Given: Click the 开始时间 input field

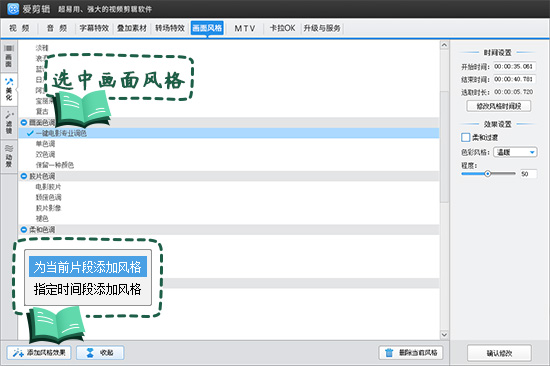Looking at the screenshot, I should (x=514, y=67).
